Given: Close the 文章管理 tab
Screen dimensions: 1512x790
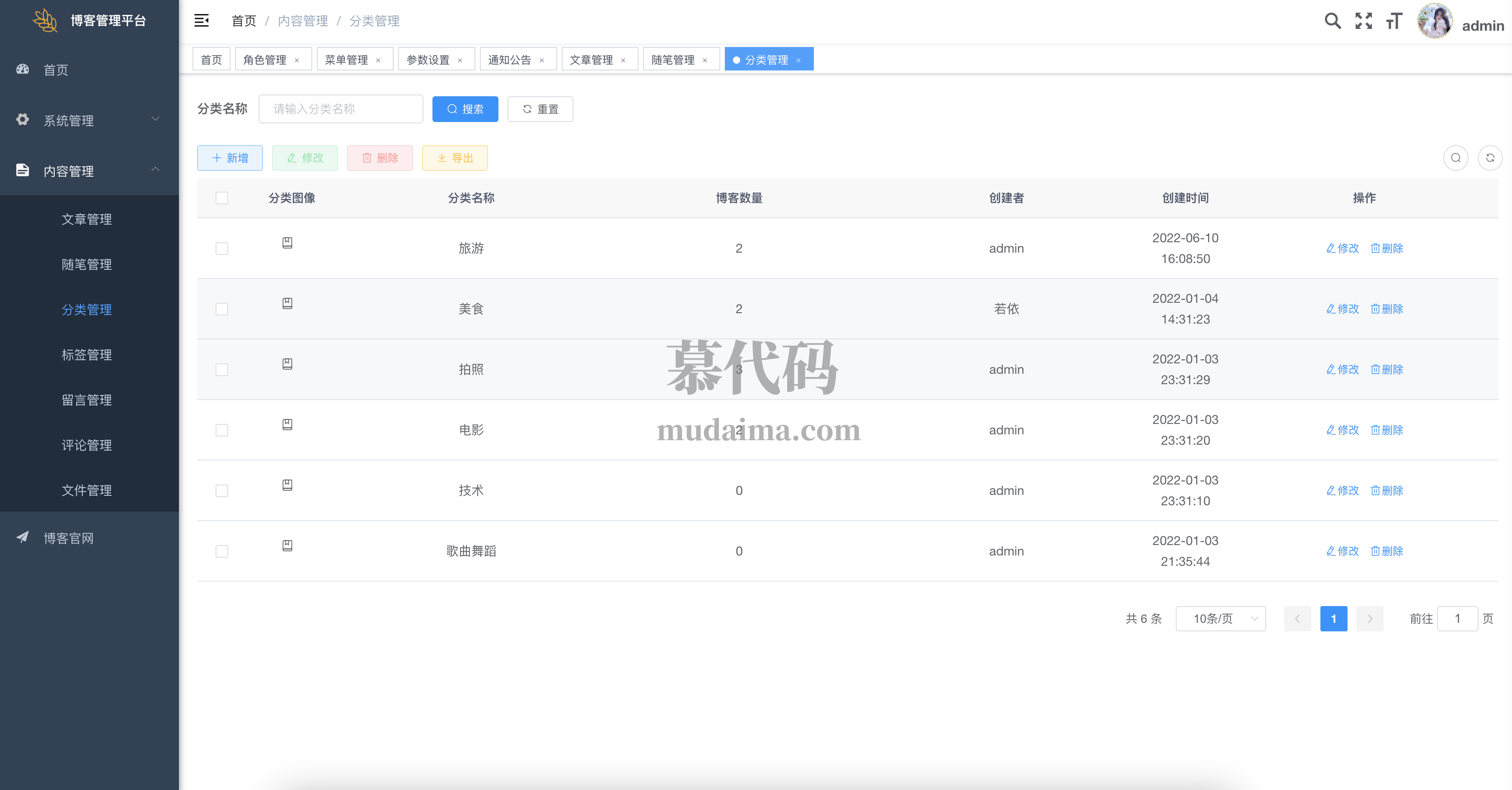Looking at the screenshot, I should click(623, 61).
